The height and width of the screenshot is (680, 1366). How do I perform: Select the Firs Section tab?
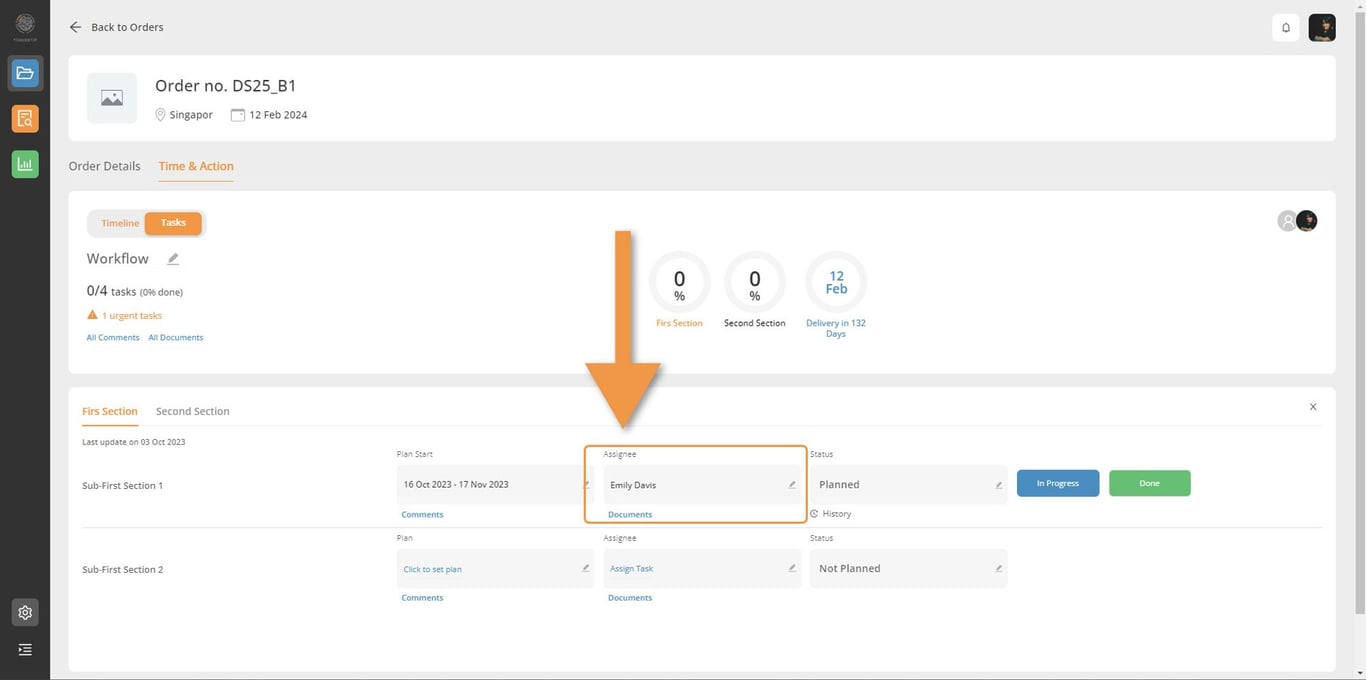pyautogui.click(x=110, y=411)
